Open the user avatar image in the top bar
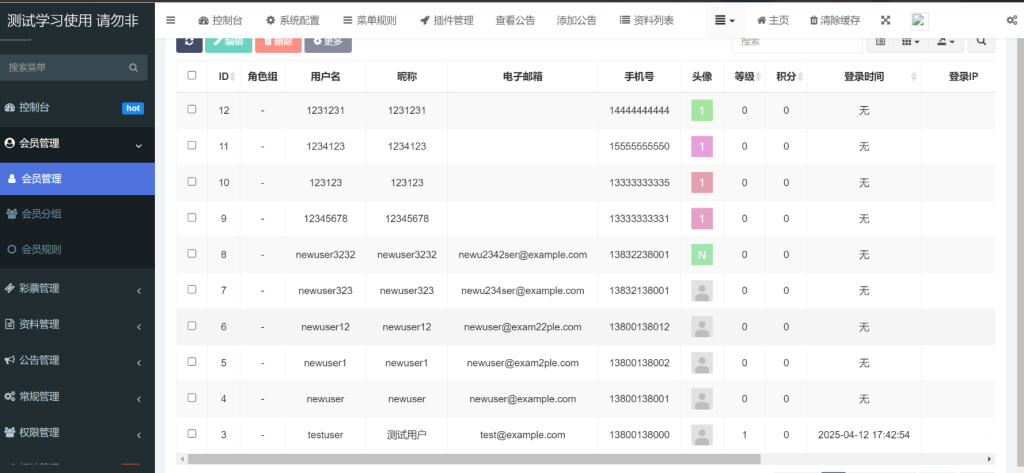This screenshot has height=473, width=1024. 920,21
